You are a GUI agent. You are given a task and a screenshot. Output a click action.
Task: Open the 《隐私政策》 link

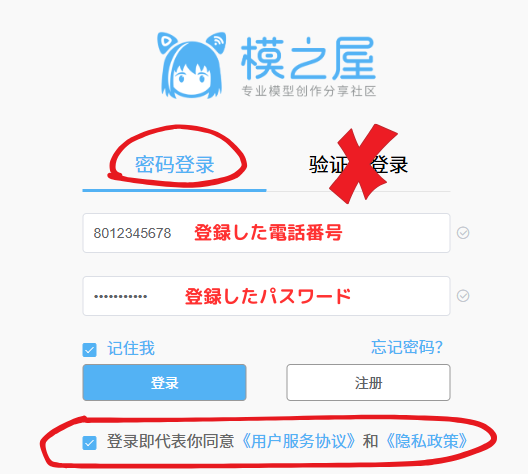427,441
